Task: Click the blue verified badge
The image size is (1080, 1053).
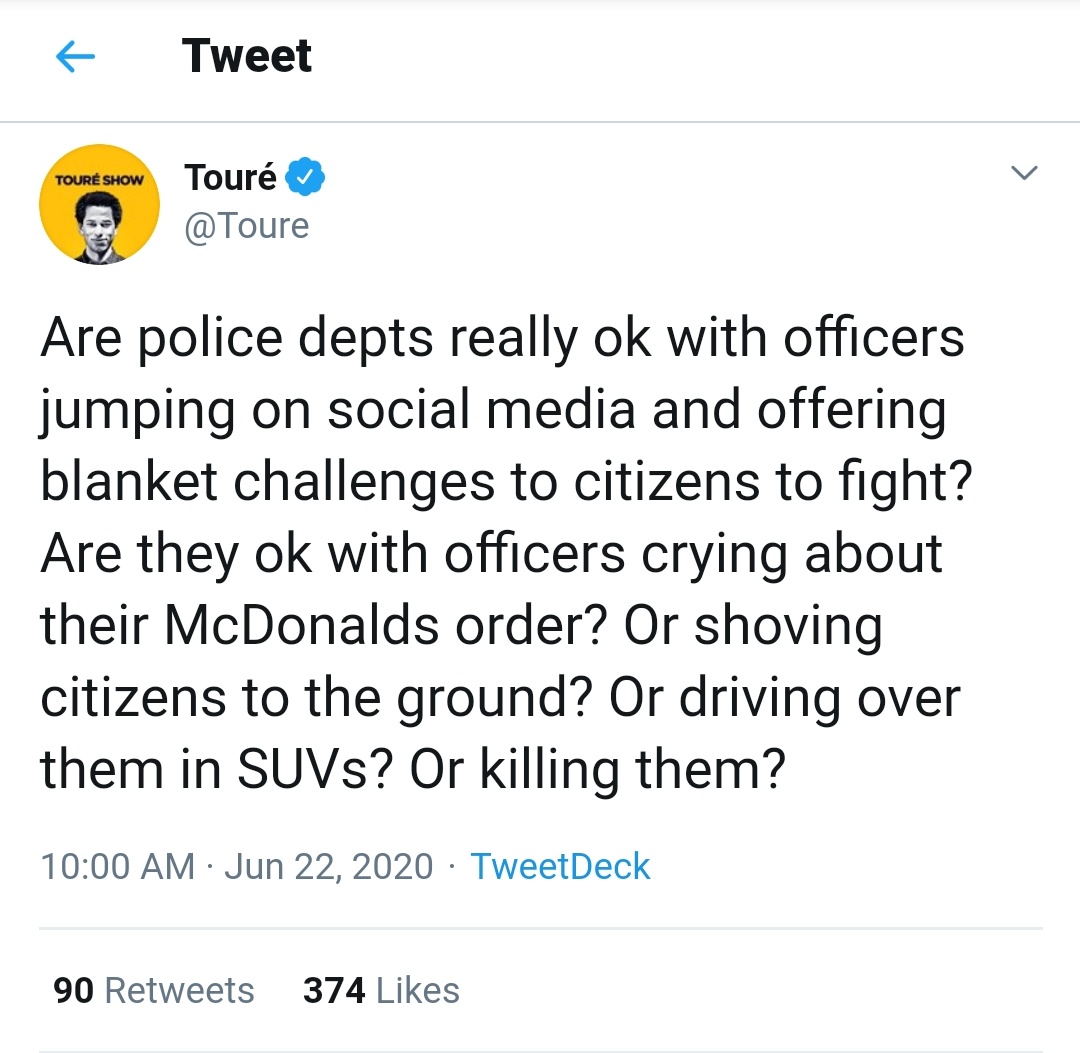Action: click(x=306, y=178)
